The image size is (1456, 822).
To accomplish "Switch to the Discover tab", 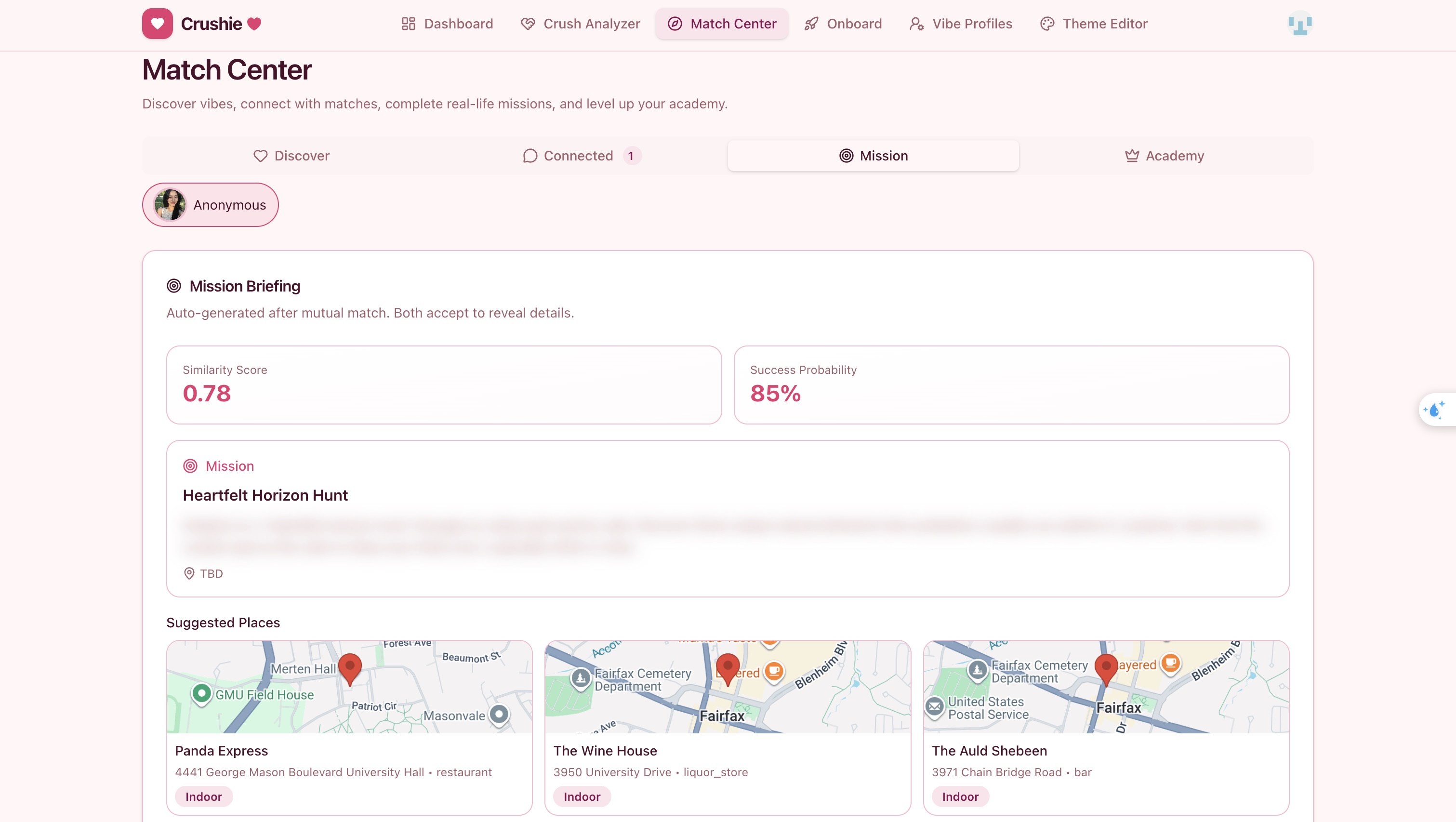I will coord(291,156).
